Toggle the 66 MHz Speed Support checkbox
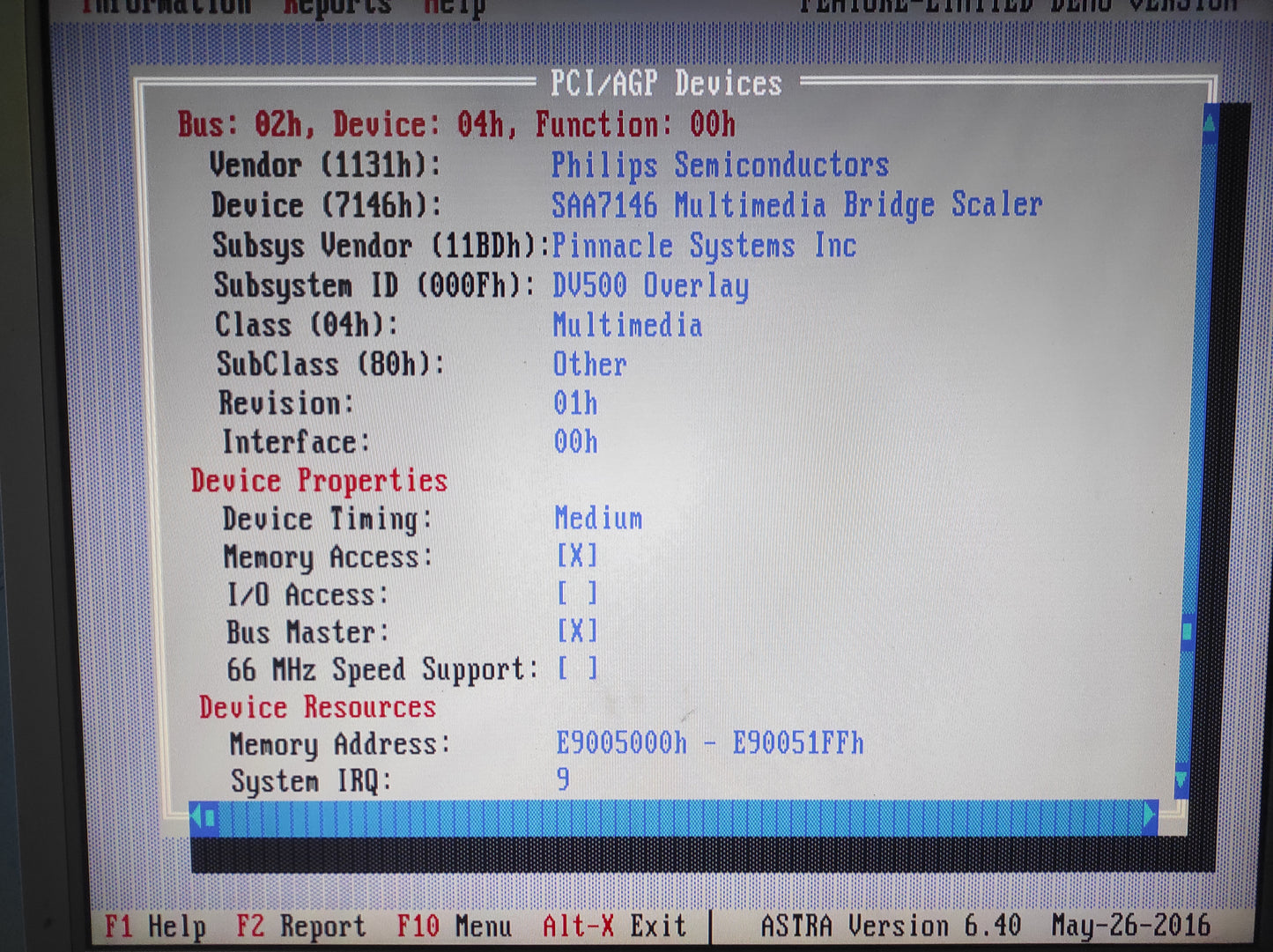The width and height of the screenshot is (1273, 952). click(x=577, y=668)
